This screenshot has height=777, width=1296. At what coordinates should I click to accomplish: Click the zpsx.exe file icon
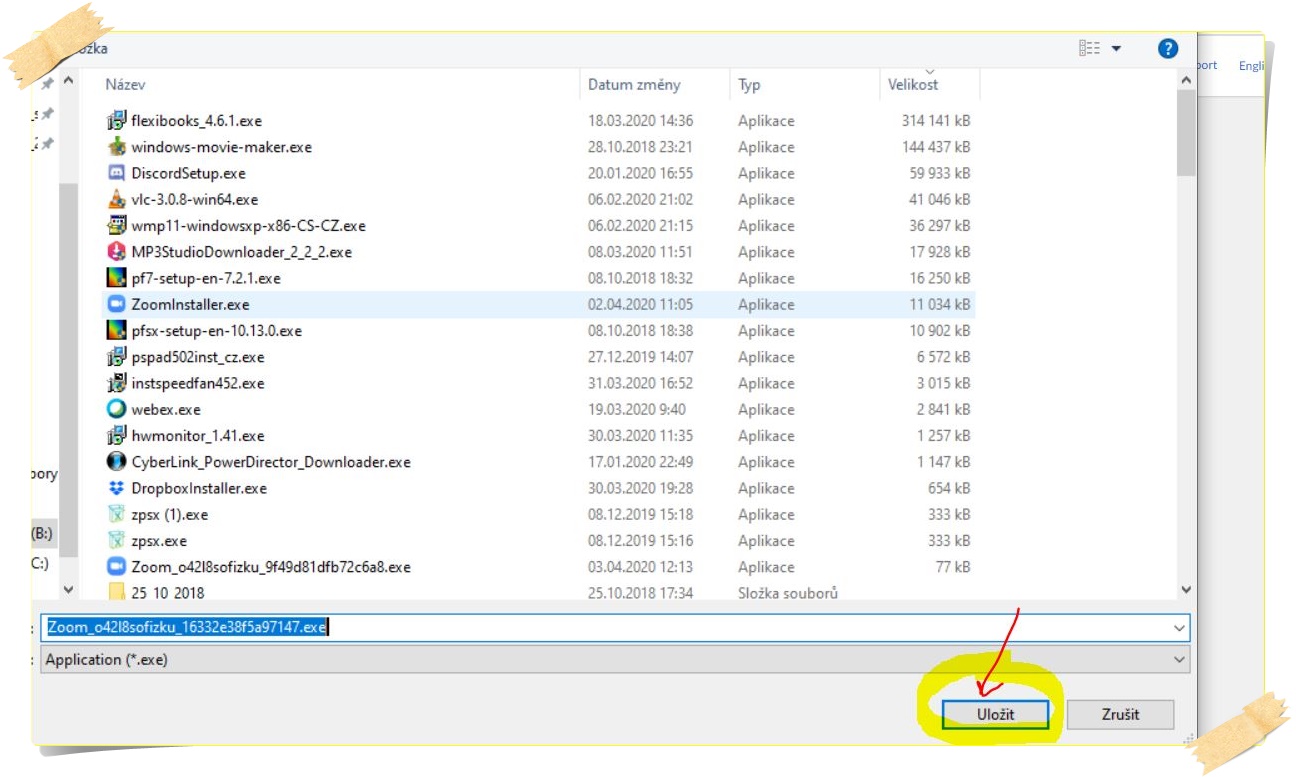[116, 541]
